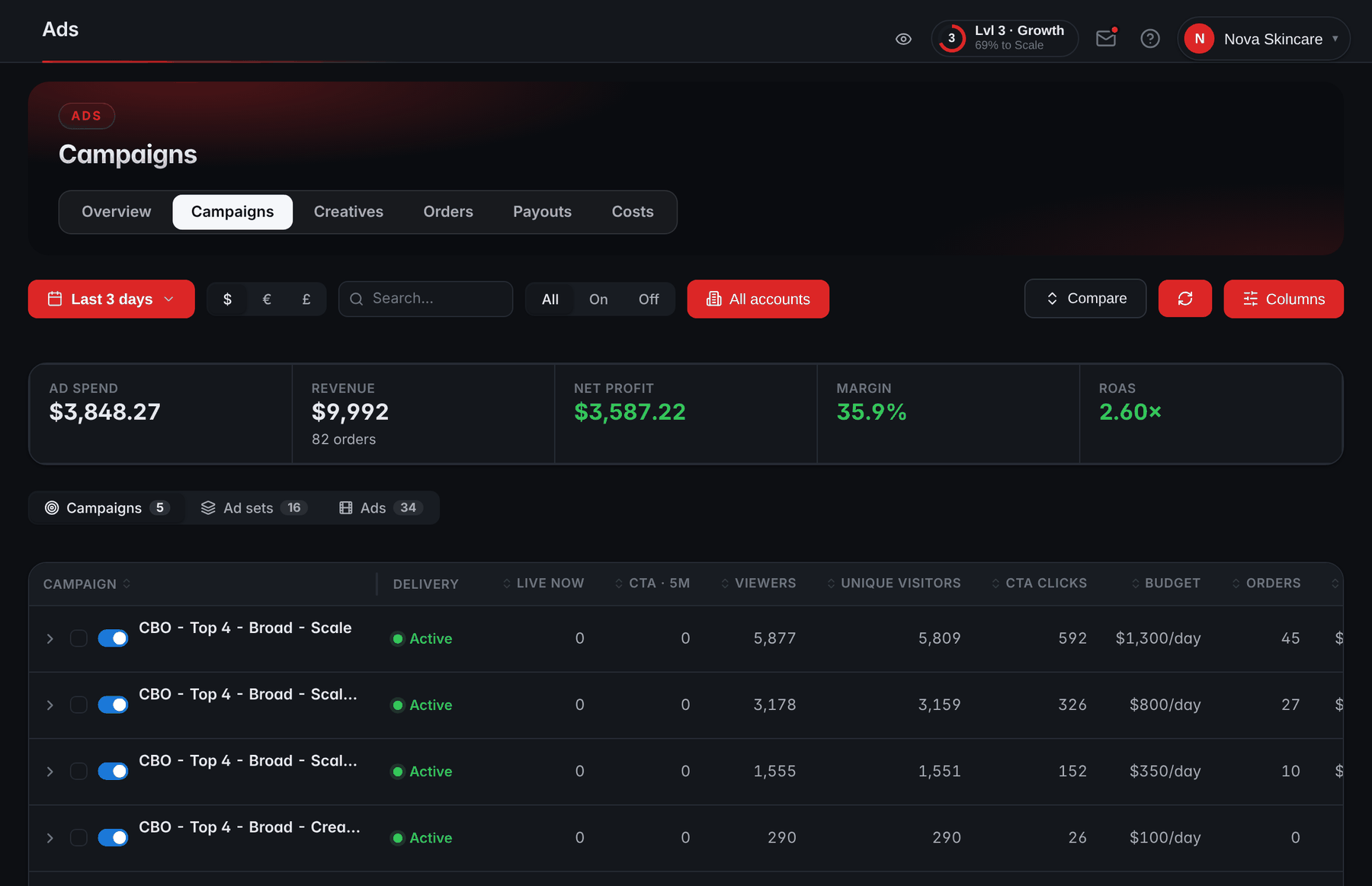Switch to the Creatives tab
Image resolution: width=1372 pixels, height=886 pixels.
348,212
